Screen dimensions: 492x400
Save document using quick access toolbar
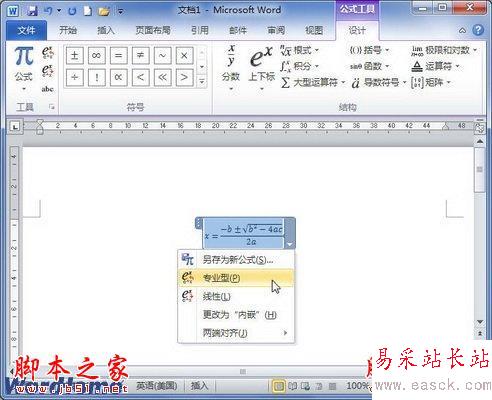(x=32, y=11)
